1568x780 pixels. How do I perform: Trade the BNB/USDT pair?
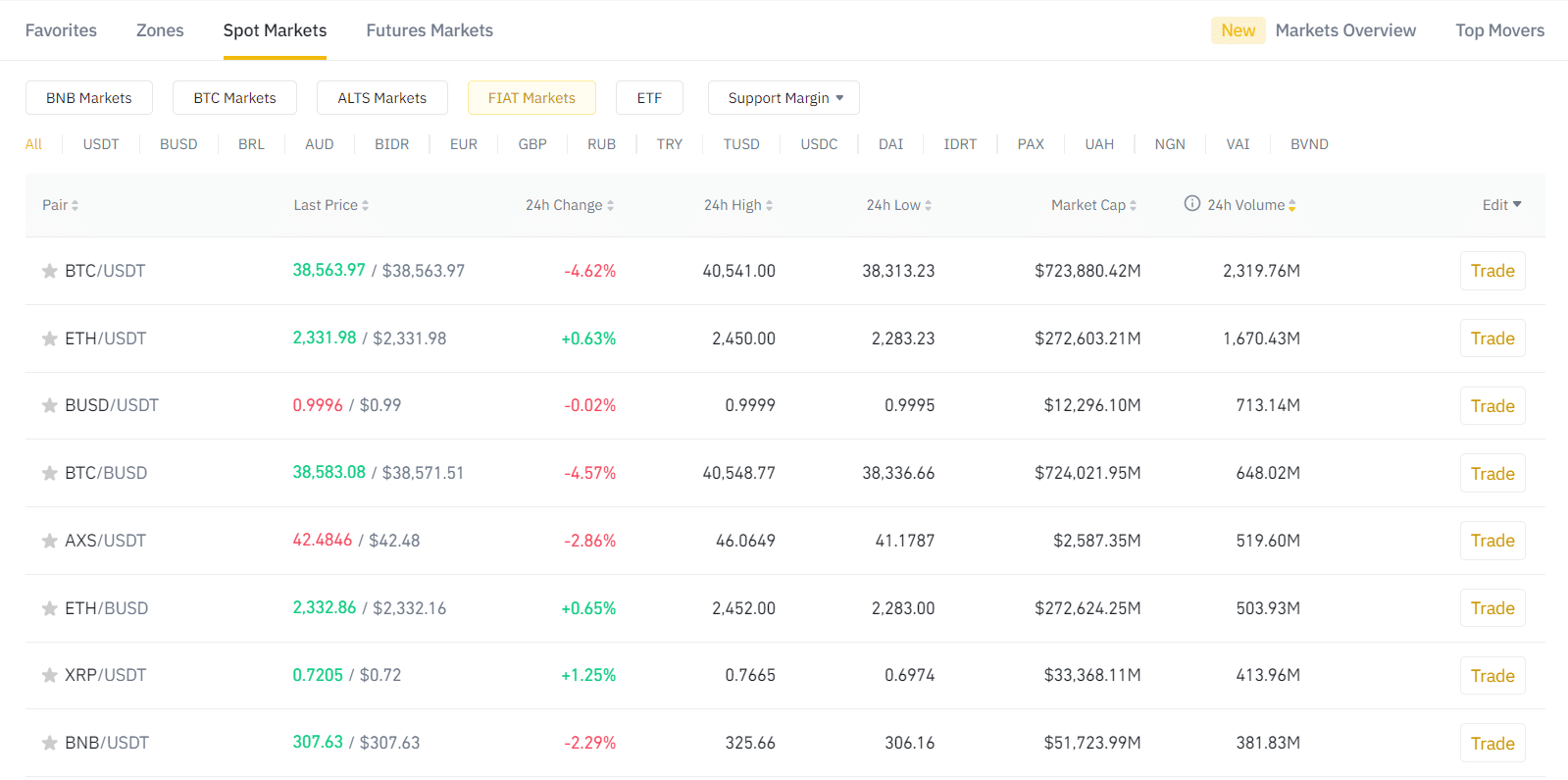point(1492,744)
